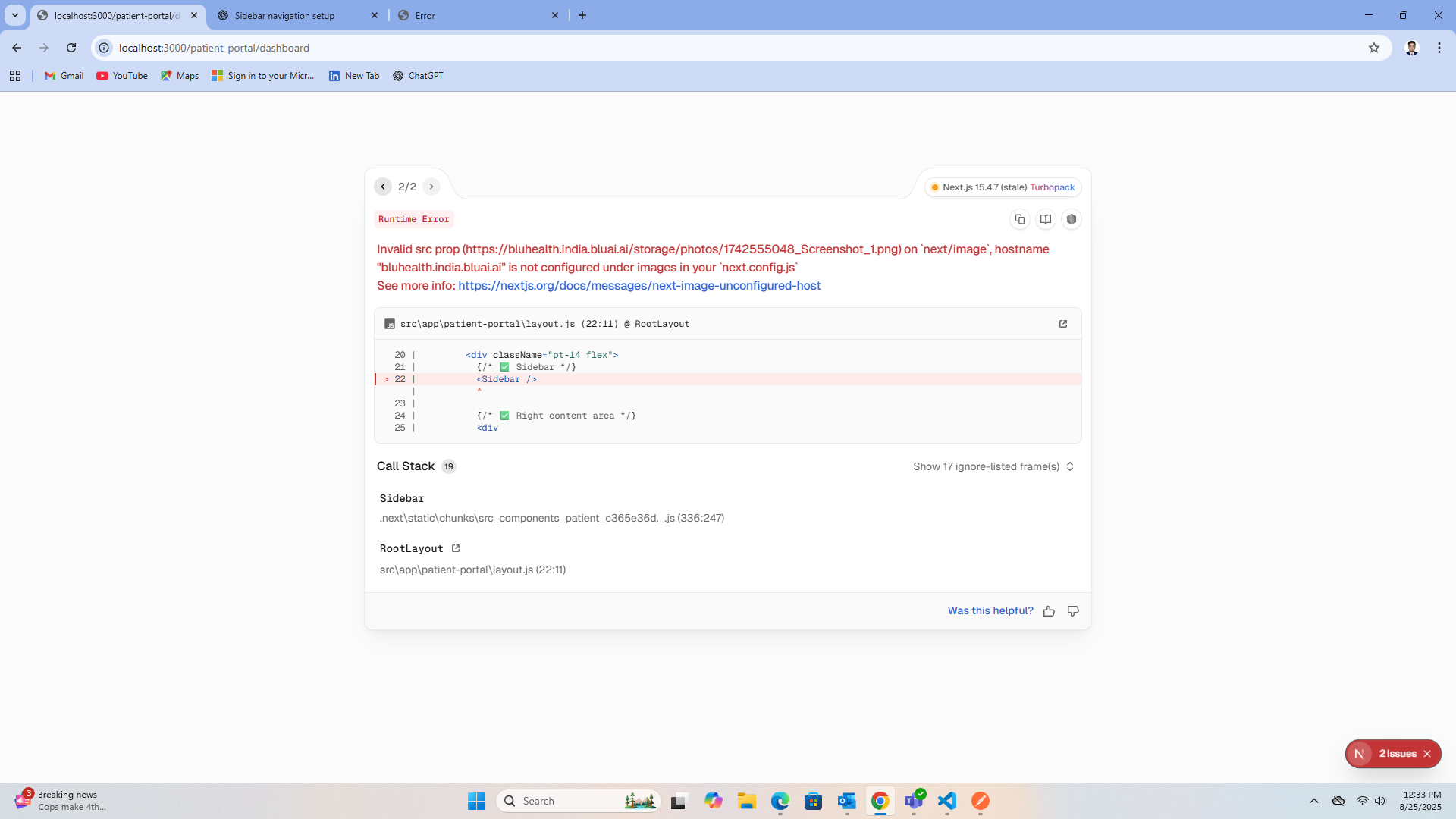1456x819 pixels.
Task: Open Next.js docs book icon
Action: click(x=1046, y=219)
